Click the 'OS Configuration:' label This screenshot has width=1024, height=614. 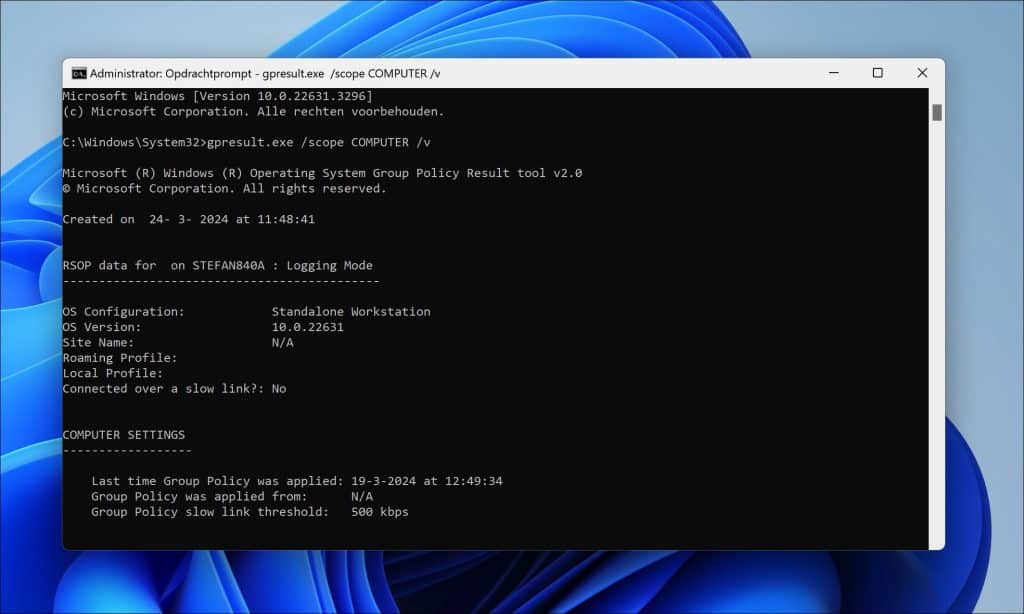[123, 312]
